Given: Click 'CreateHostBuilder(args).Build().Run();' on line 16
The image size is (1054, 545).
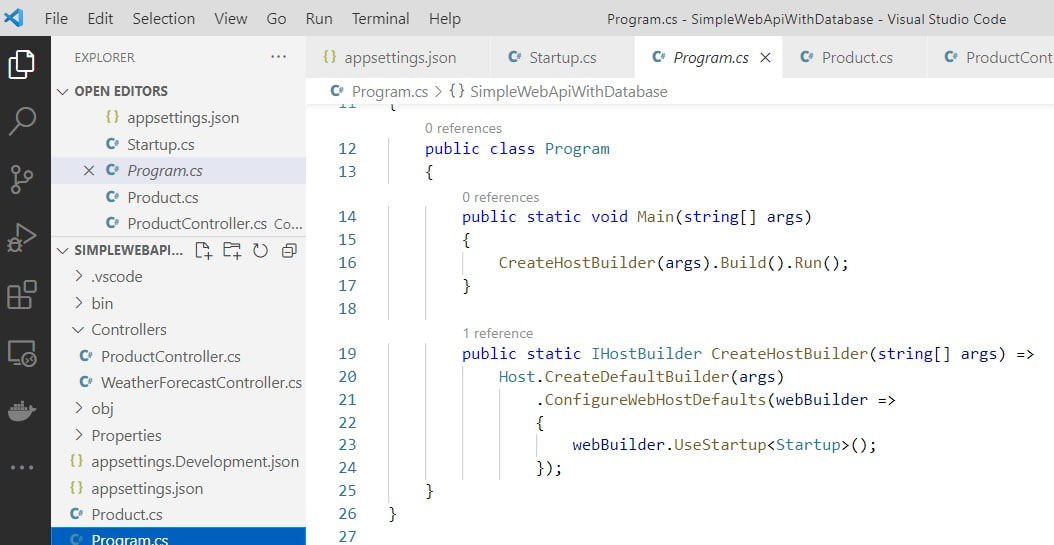Looking at the screenshot, I should click(x=674, y=263).
